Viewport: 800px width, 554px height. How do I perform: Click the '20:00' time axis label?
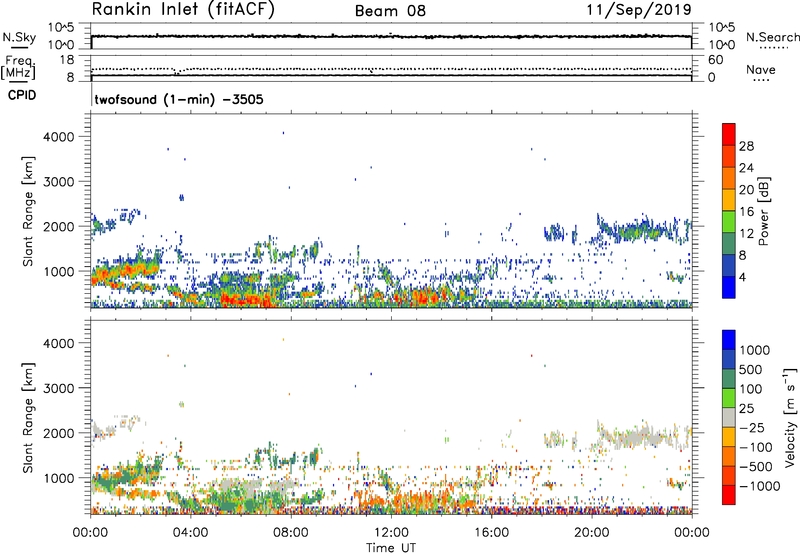(592, 533)
